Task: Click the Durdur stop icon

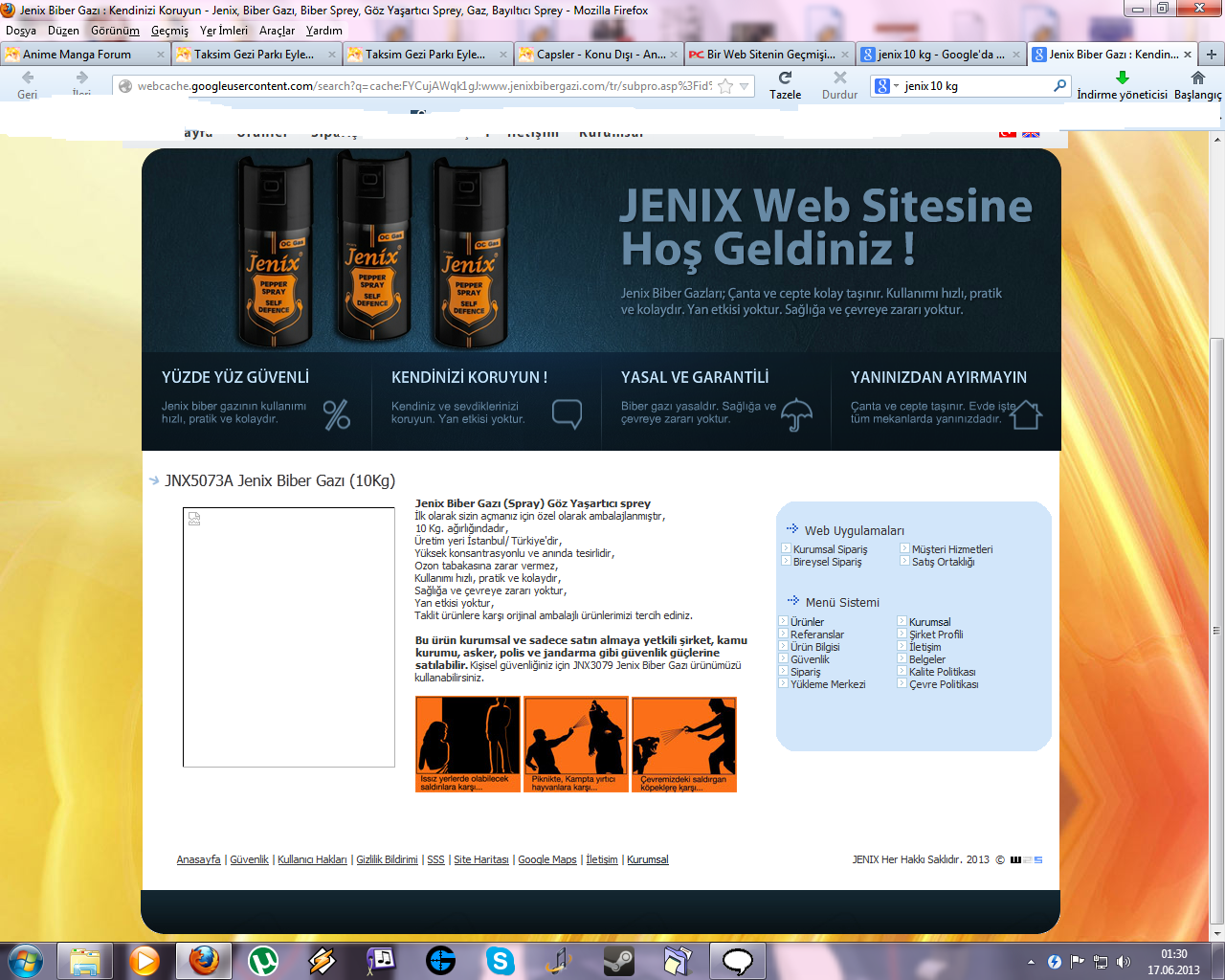Action: [839, 78]
